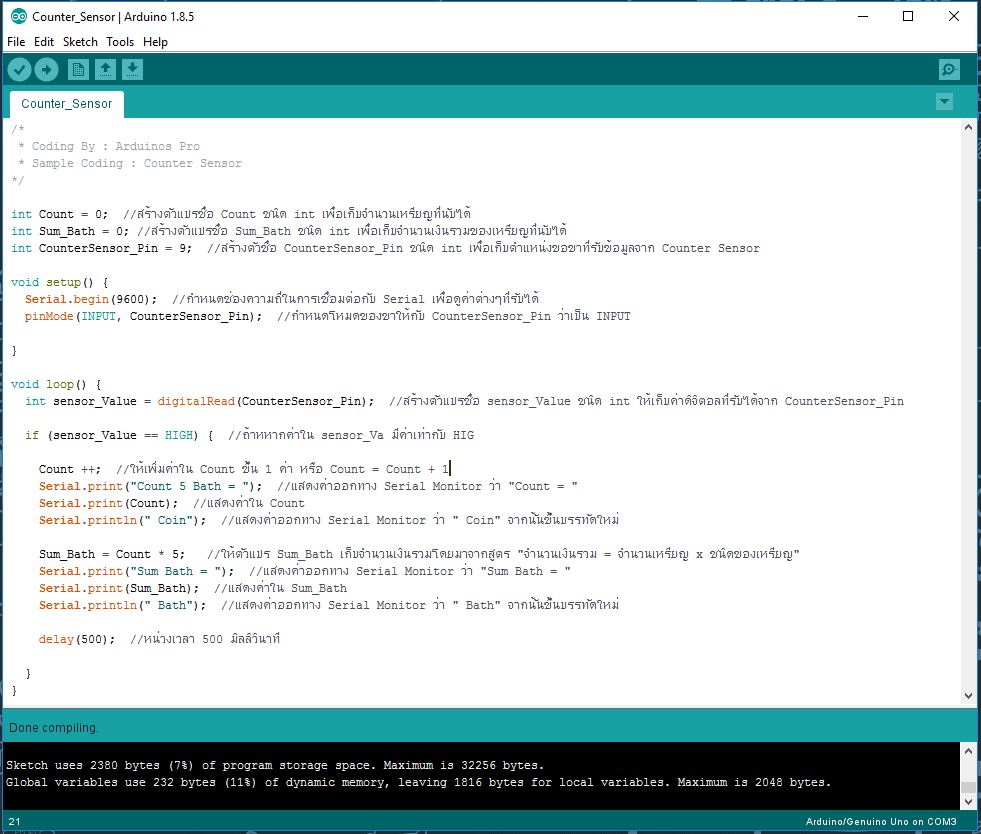Create a new sketch via toolbar icon
981x834 pixels.
point(77,69)
